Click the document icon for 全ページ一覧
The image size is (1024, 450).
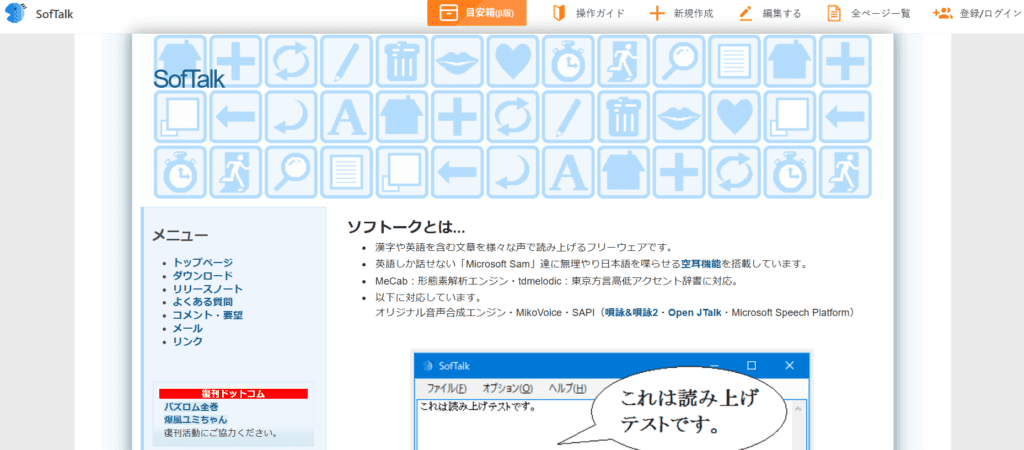833,13
